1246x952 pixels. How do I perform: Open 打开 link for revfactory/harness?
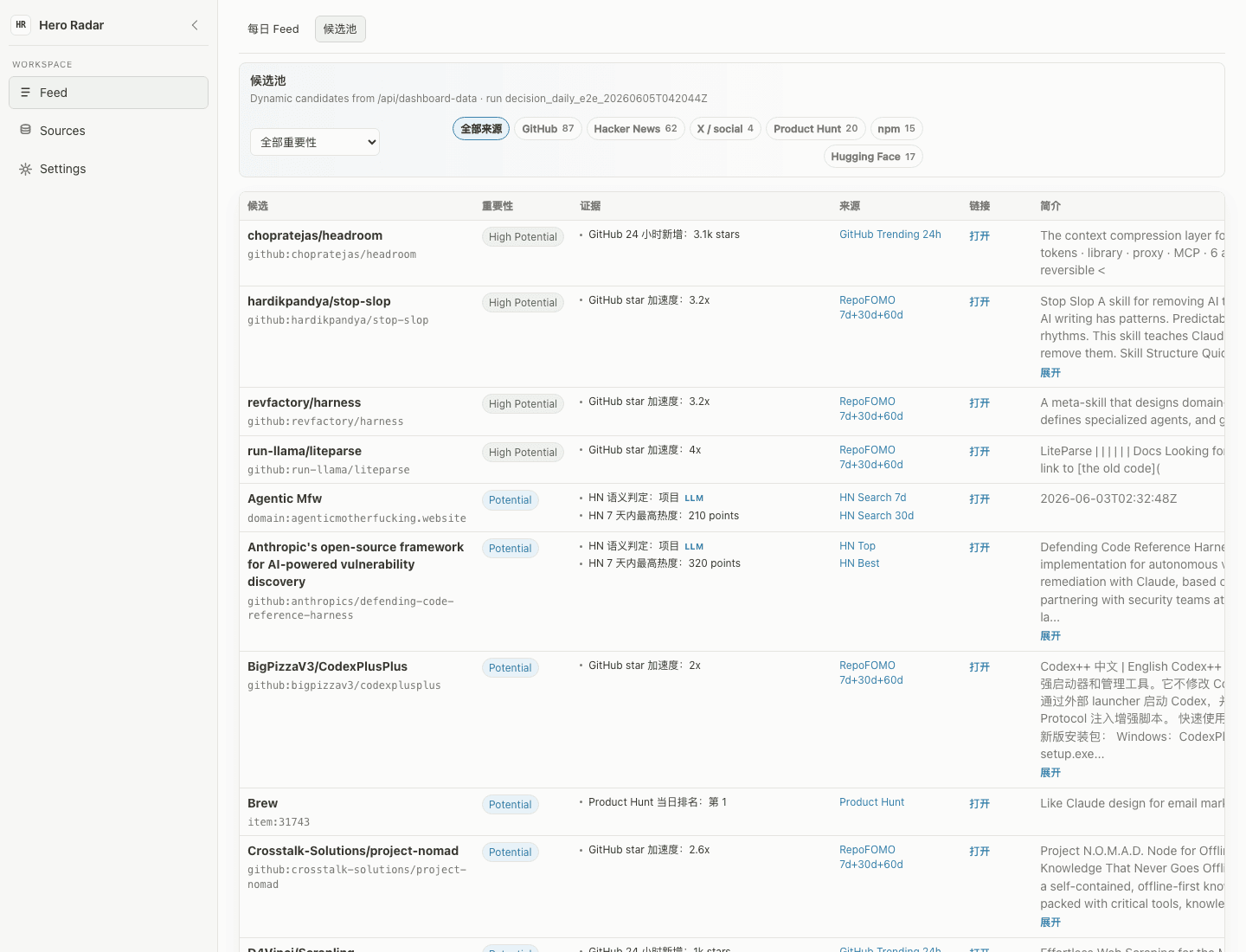click(x=979, y=402)
